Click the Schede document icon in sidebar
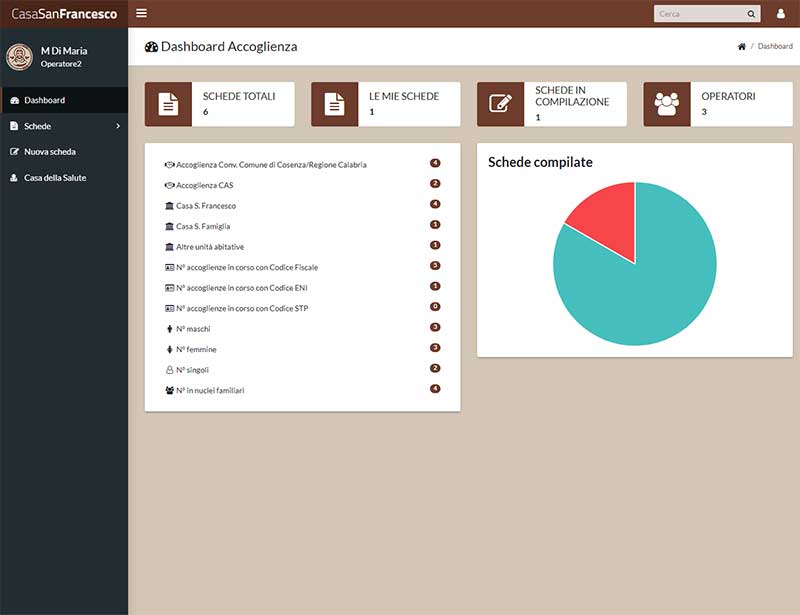 tap(14, 126)
